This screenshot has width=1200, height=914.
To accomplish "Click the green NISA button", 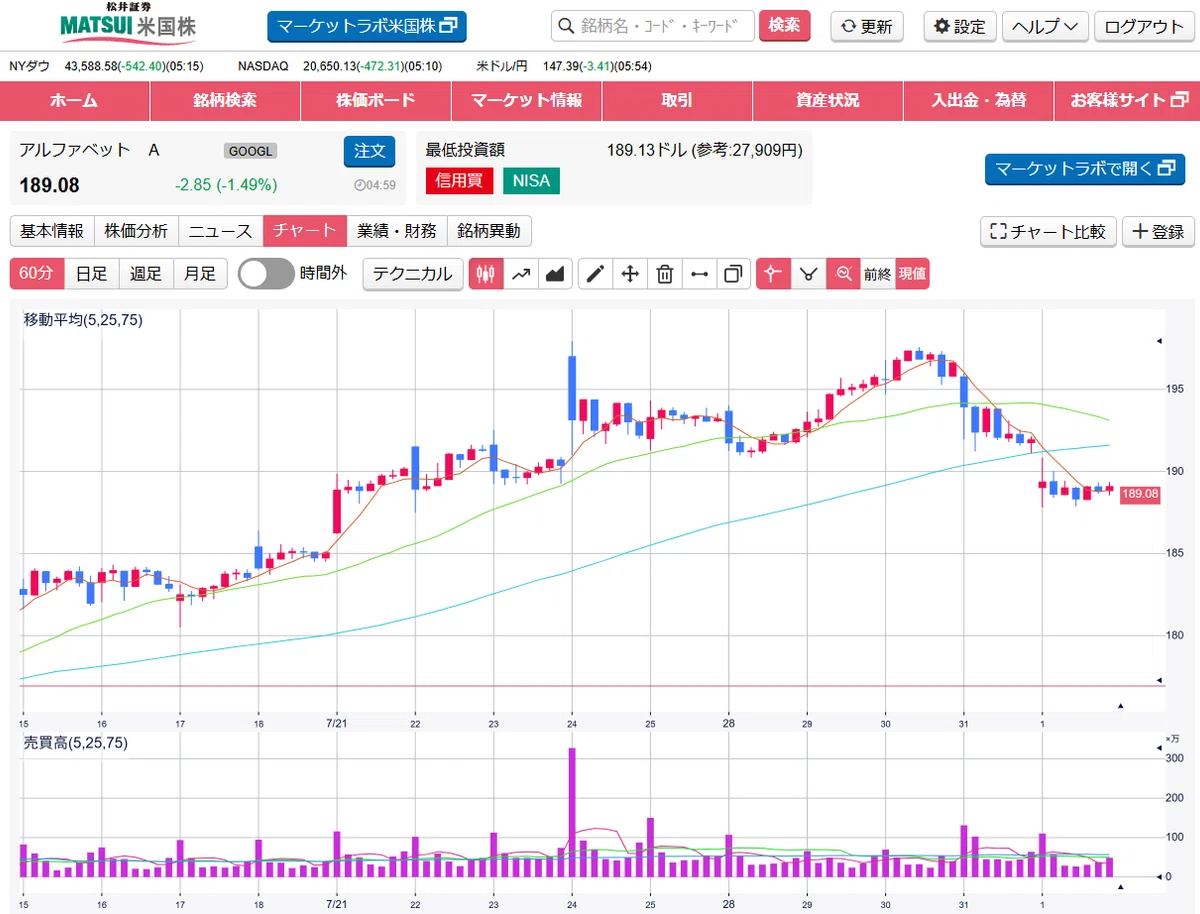I will [x=532, y=181].
